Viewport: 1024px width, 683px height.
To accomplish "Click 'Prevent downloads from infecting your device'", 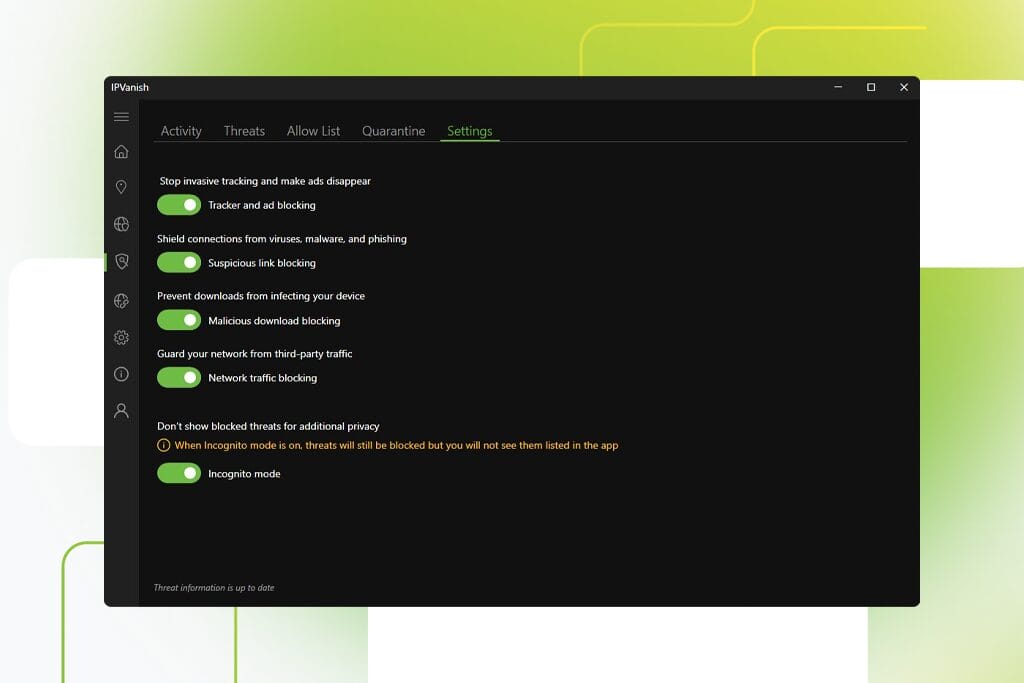I will point(261,296).
